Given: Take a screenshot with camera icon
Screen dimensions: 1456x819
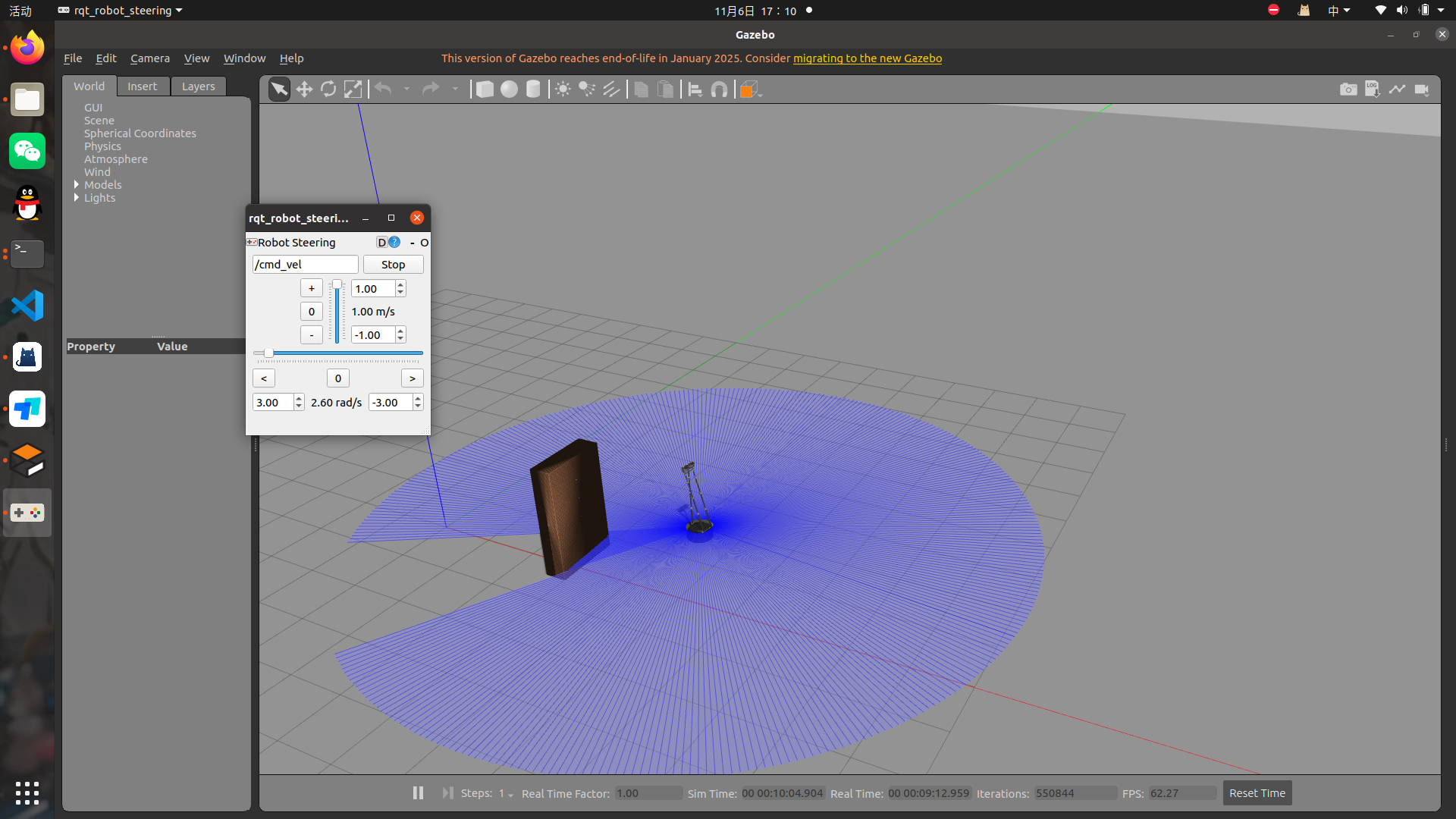Looking at the screenshot, I should 1348,89.
